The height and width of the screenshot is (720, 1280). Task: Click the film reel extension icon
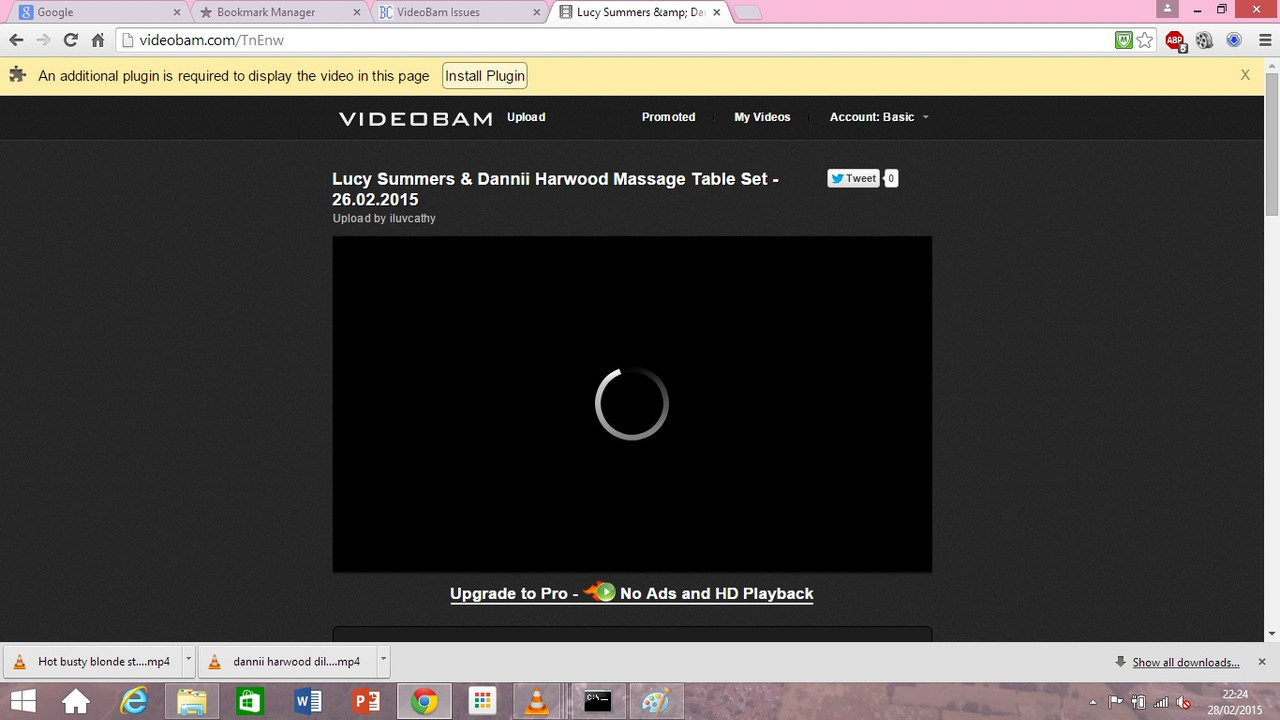point(1204,40)
